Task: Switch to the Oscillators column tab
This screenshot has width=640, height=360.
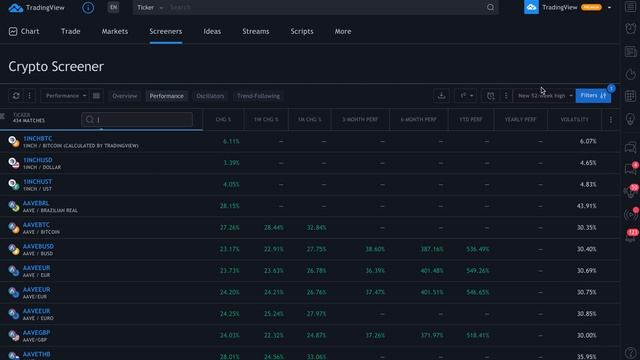Action: pos(210,96)
